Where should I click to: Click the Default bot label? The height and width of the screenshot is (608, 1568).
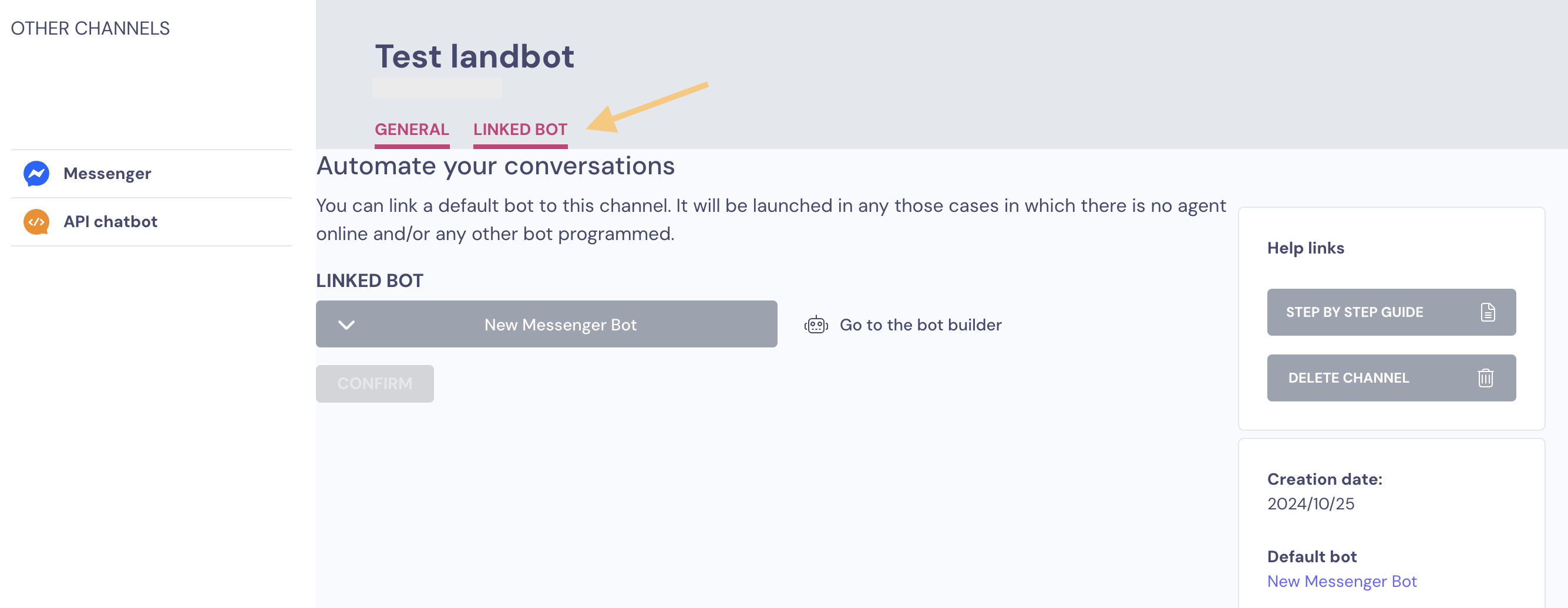1312,556
